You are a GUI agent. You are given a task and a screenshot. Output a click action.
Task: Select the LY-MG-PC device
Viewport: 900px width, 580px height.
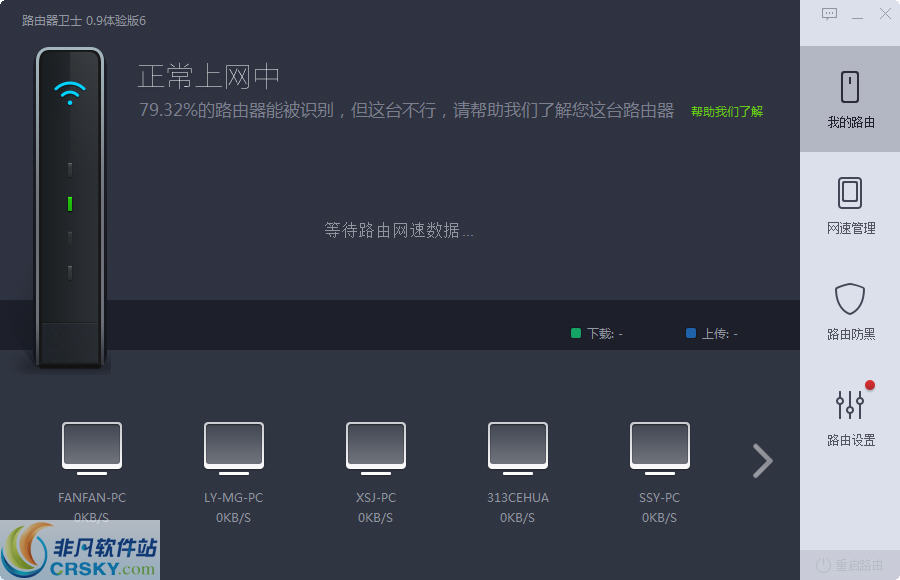pyautogui.click(x=233, y=447)
